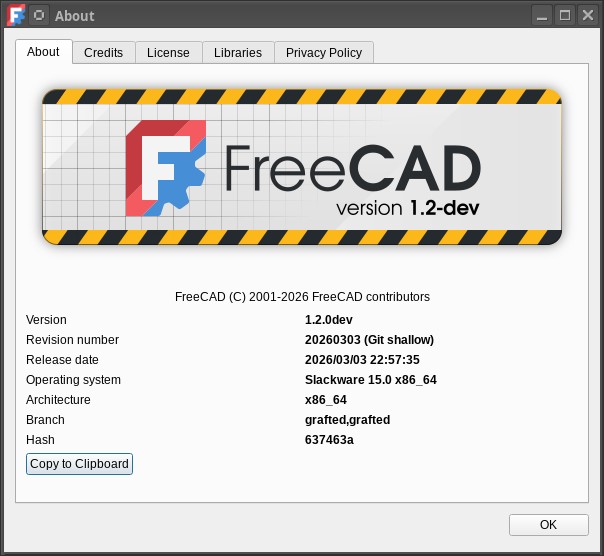Screen dimensions: 604x556
Task: Click the revision number 20260303 (Git shallow)
Action: 369,340
